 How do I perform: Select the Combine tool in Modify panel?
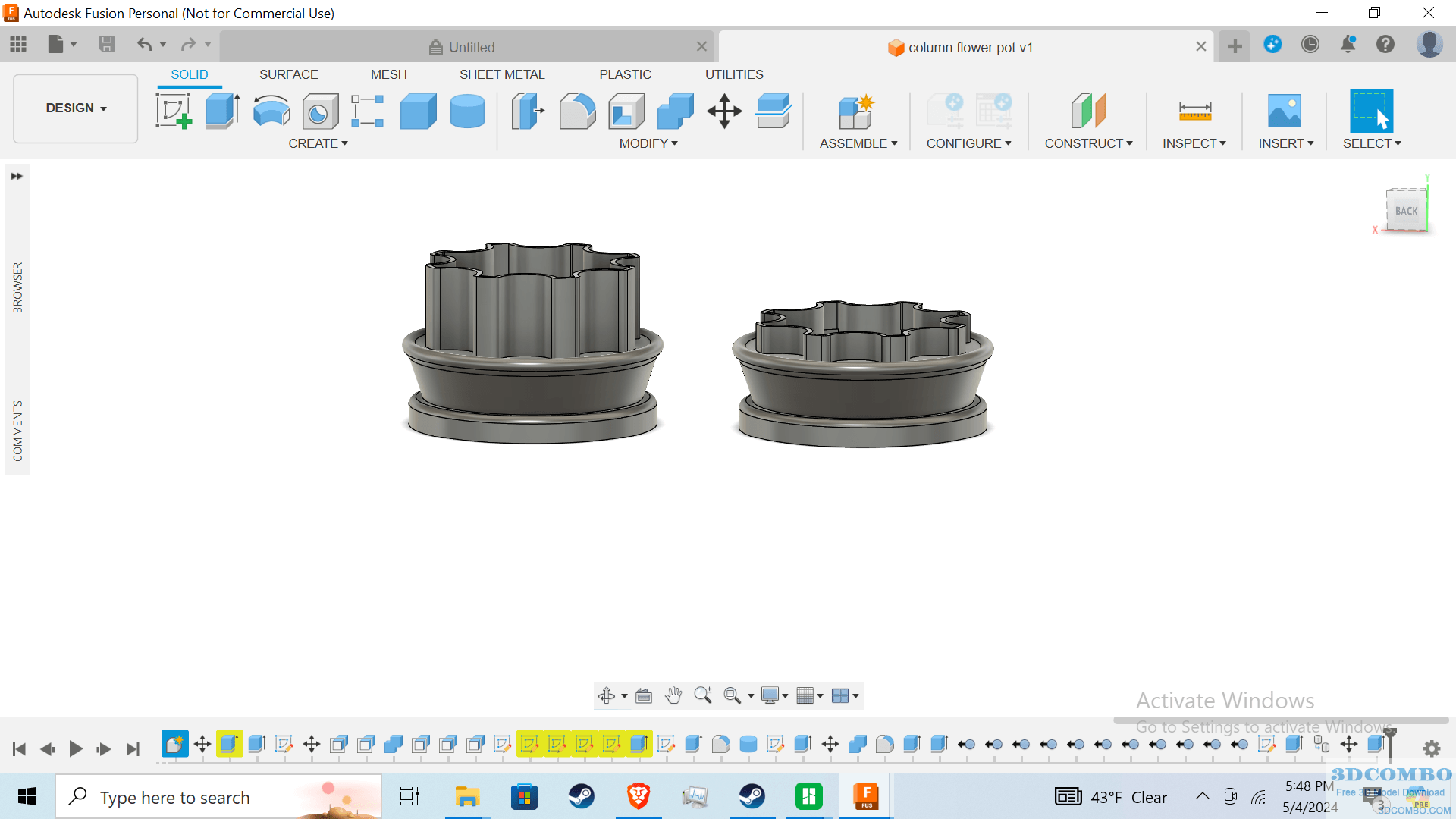point(674,111)
